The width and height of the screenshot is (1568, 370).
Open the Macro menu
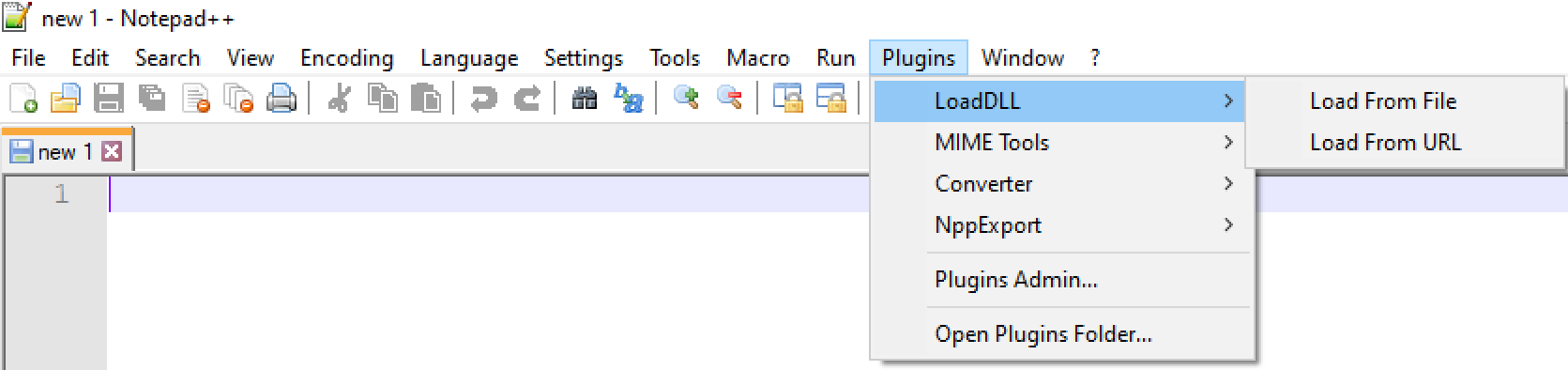[x=758, y=58]
